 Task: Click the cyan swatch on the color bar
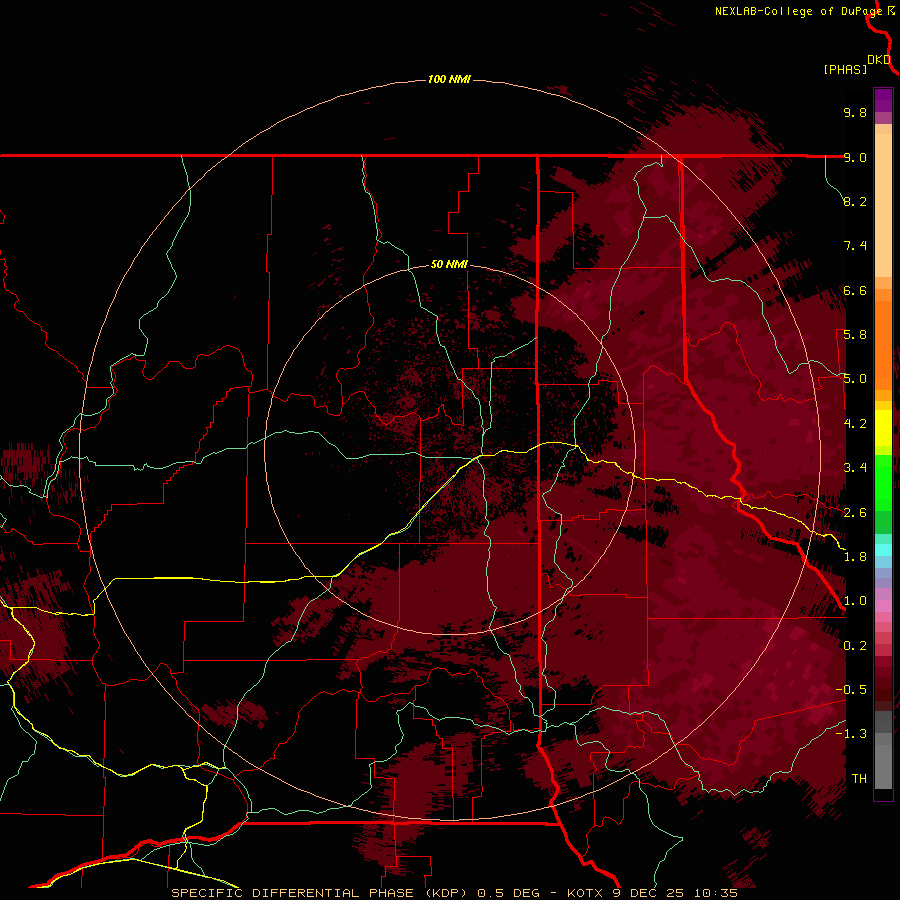[883, 550]
